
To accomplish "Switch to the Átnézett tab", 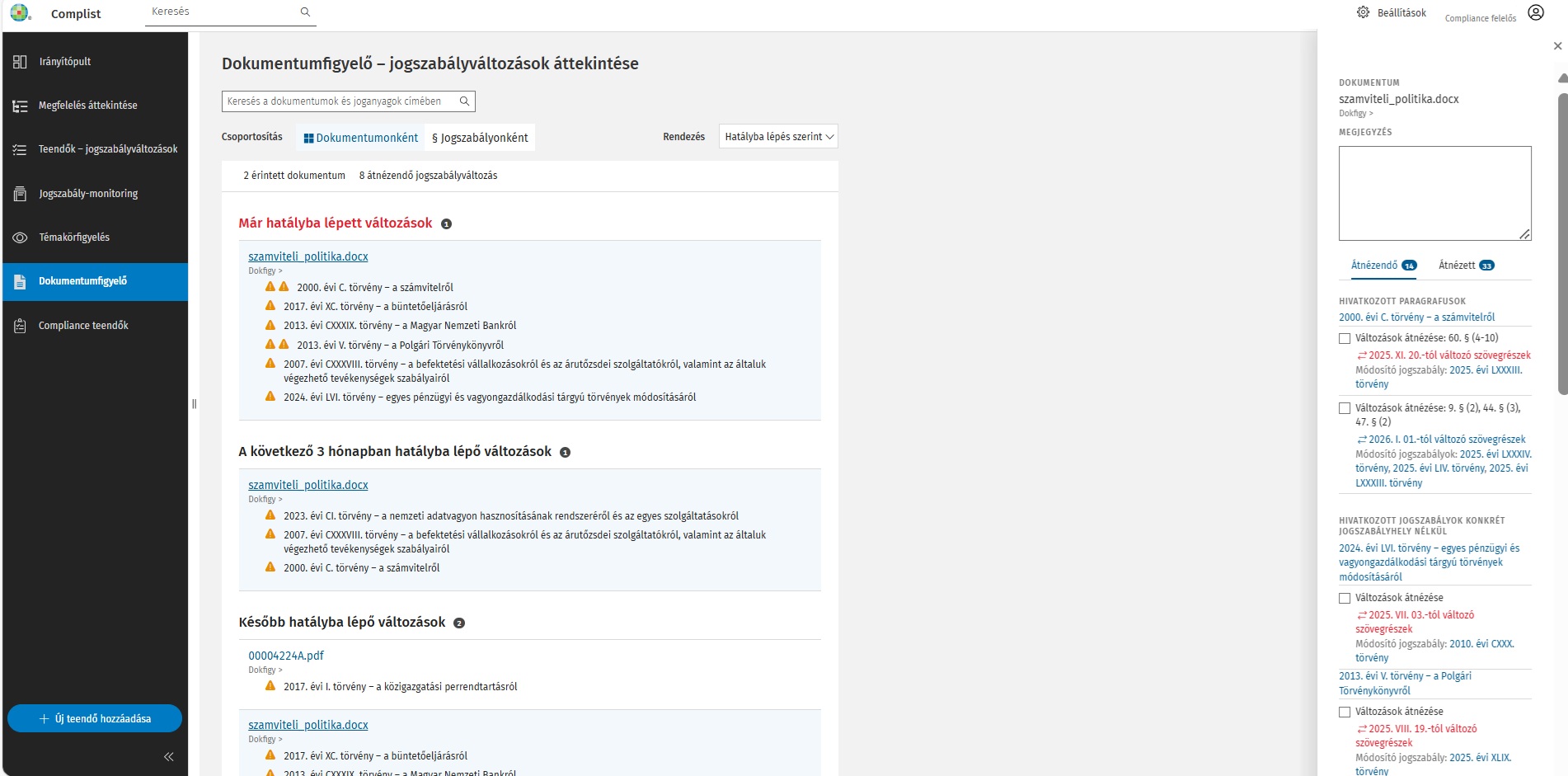I will (1465, 265).
